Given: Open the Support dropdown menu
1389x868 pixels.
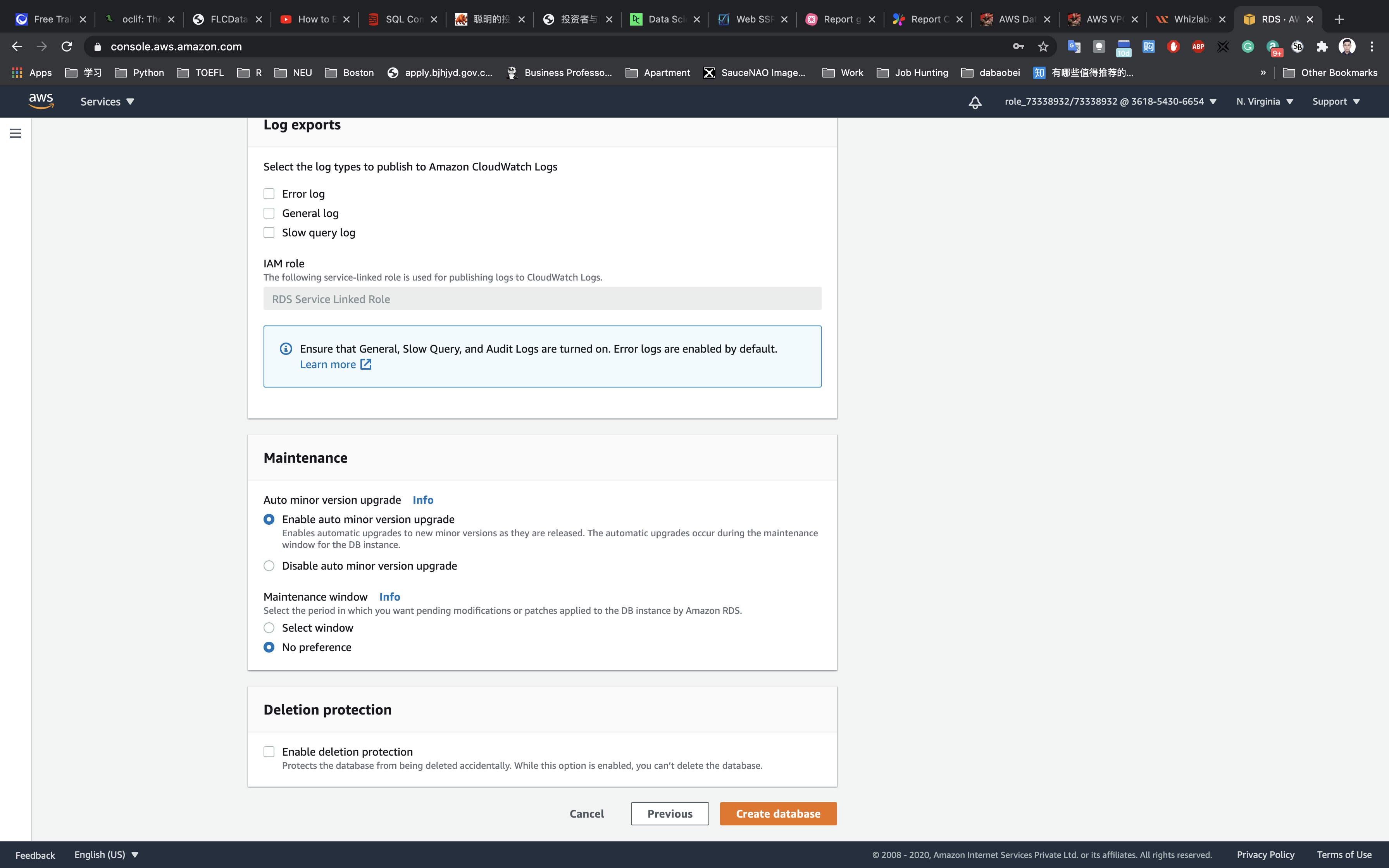Looking at the screenshot, I should pyautogui.click(x=1336, y=102).
